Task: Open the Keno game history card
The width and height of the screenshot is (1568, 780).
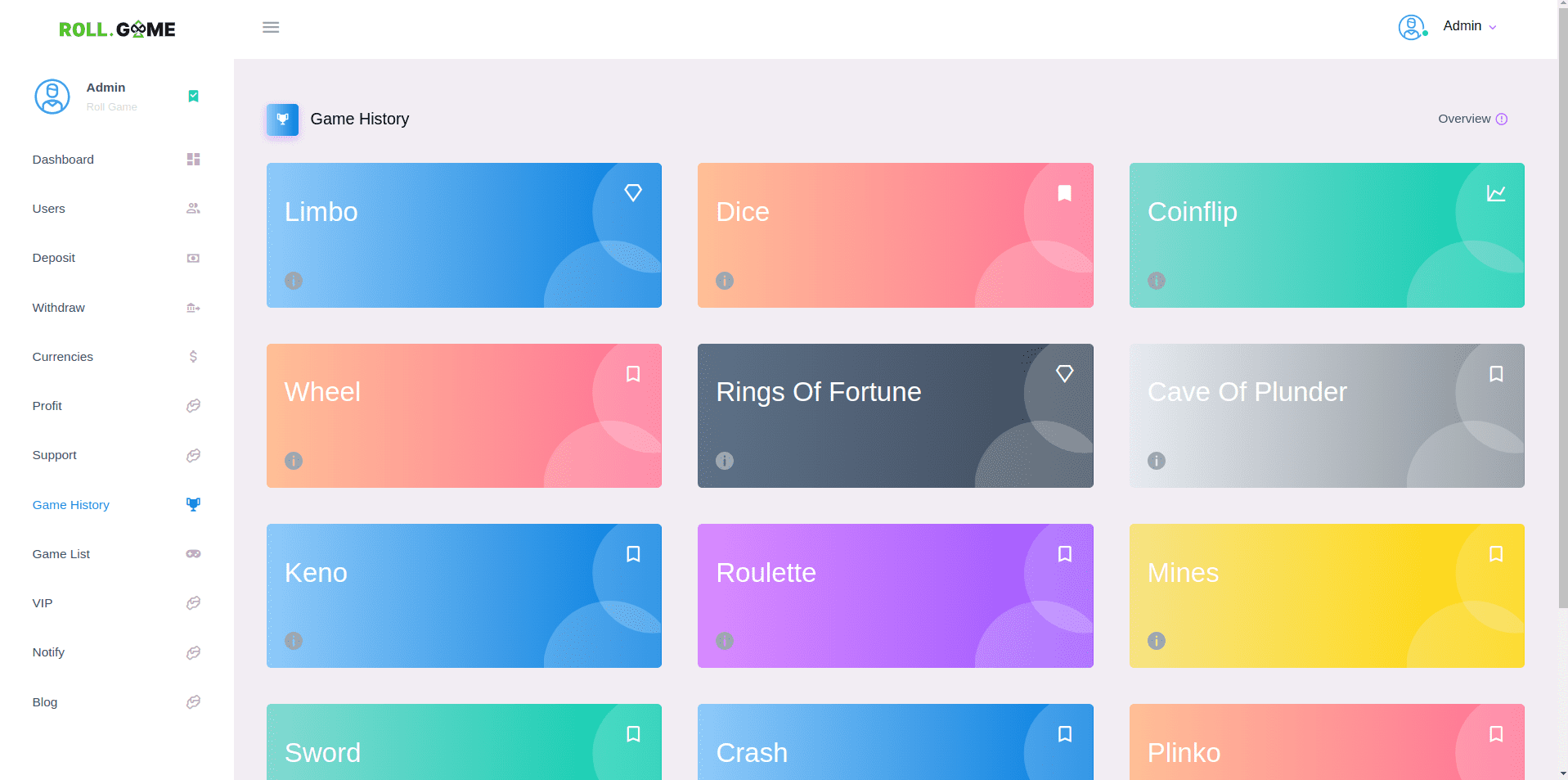Action: (x=464, y=595)
